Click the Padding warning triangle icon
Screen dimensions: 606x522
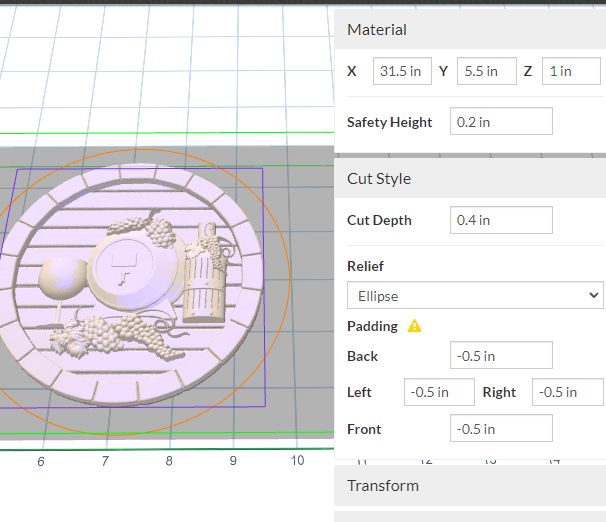click(x=415, y=326)
